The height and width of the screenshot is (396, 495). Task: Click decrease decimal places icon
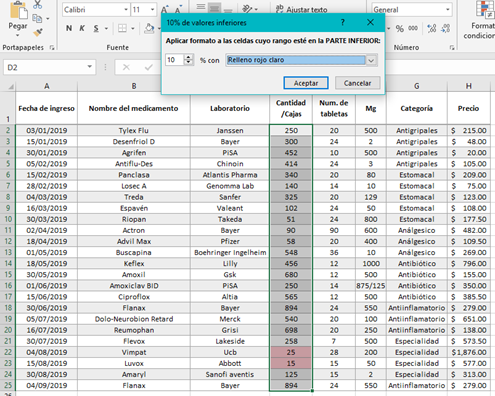[x=446, y=29]
